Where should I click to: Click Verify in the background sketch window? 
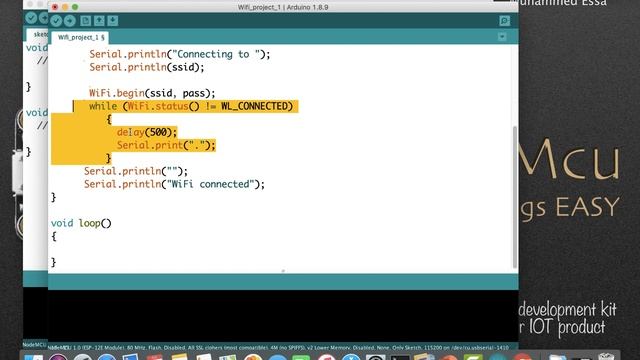(x=31, y=18)
